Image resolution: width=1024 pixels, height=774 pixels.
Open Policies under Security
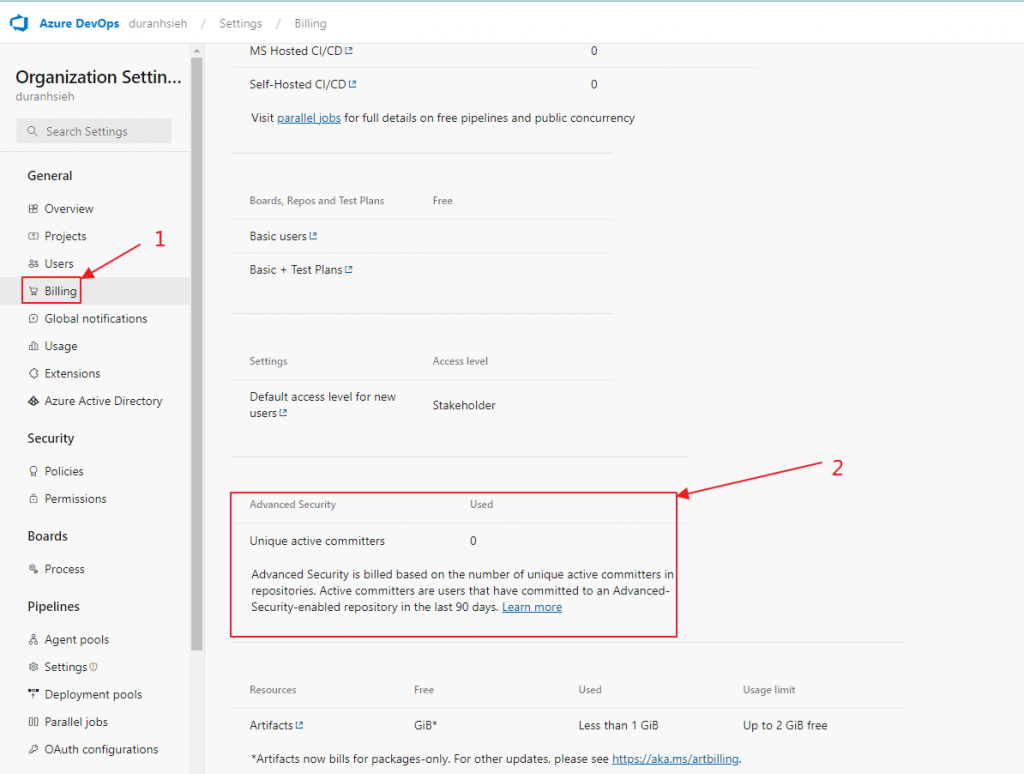click(x=64, y=472)
